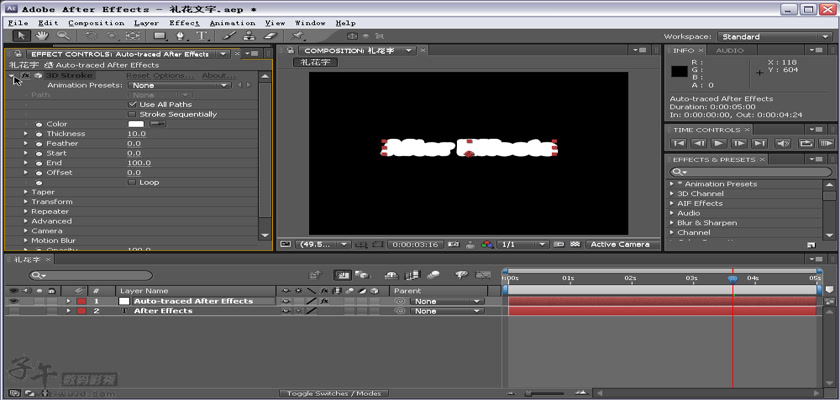The image size is (840, 400).
Task: Switch to the Audio panel tab
Action: (730, 50)
